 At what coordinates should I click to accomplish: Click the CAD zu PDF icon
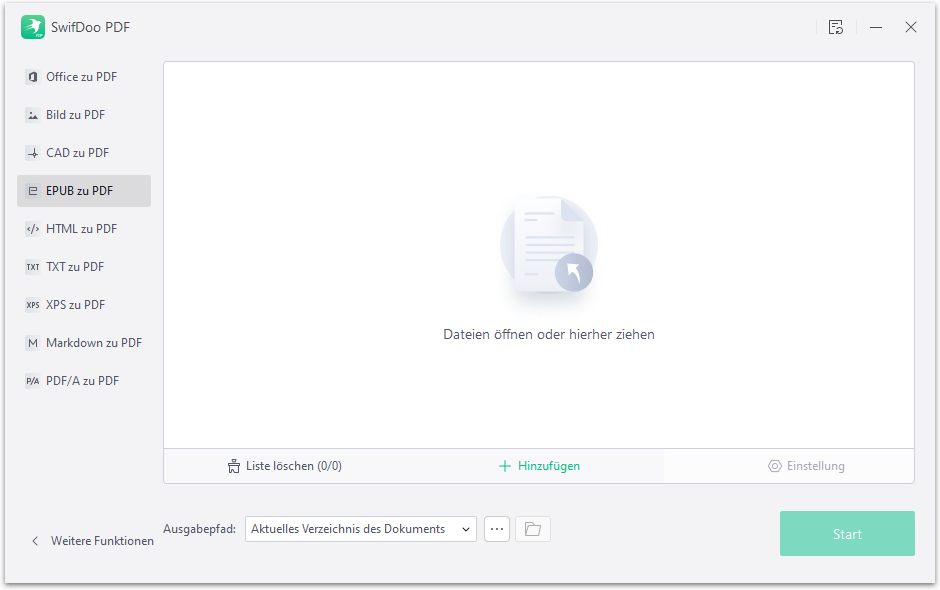coord(33,153)
